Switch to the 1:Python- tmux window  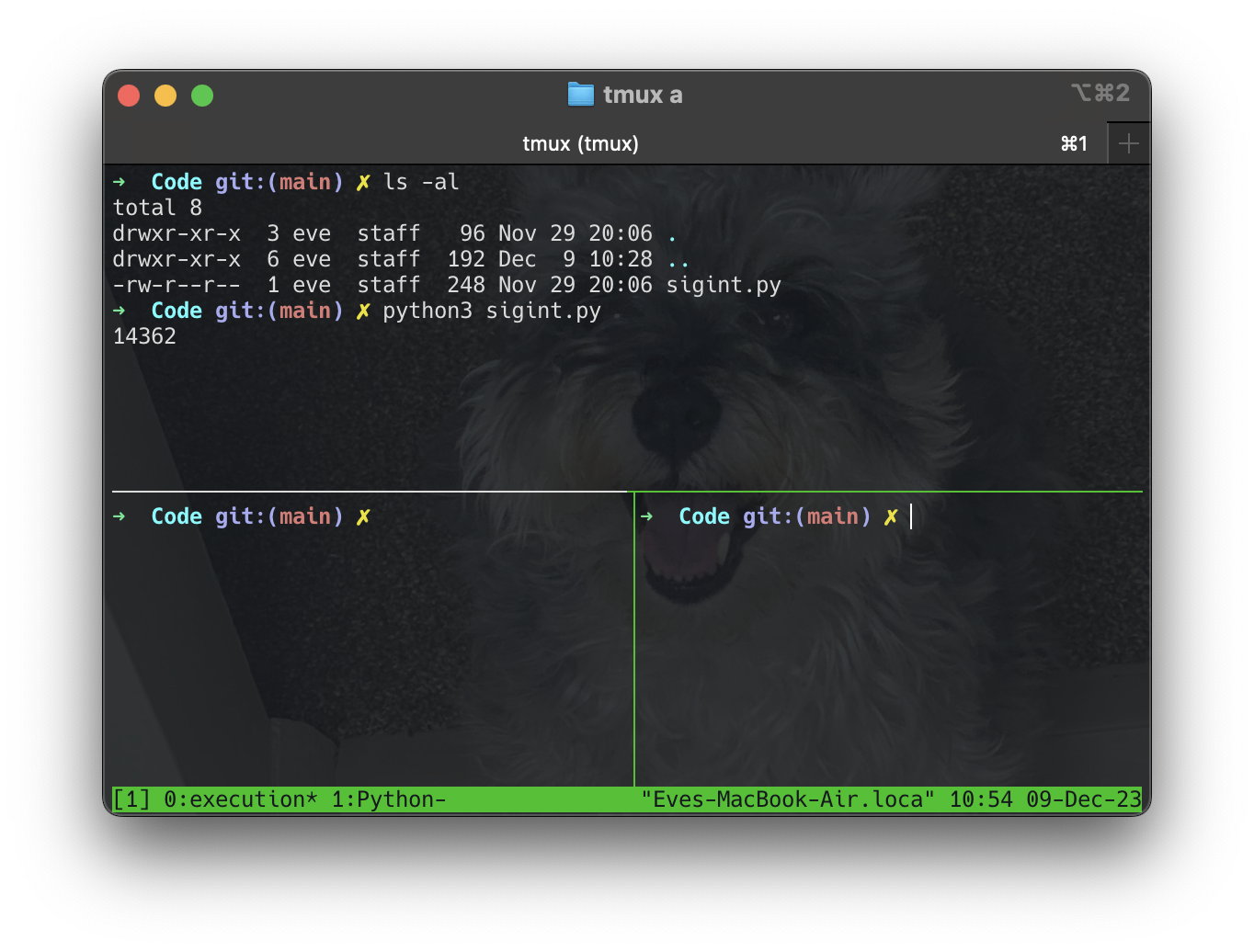click(x=388, y=799)
